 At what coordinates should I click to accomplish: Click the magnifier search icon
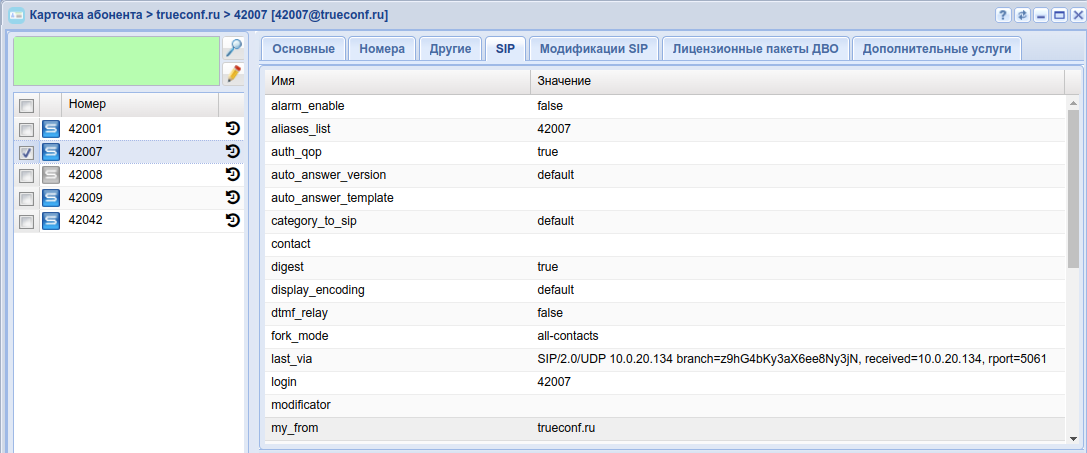[x=233, y=48]
